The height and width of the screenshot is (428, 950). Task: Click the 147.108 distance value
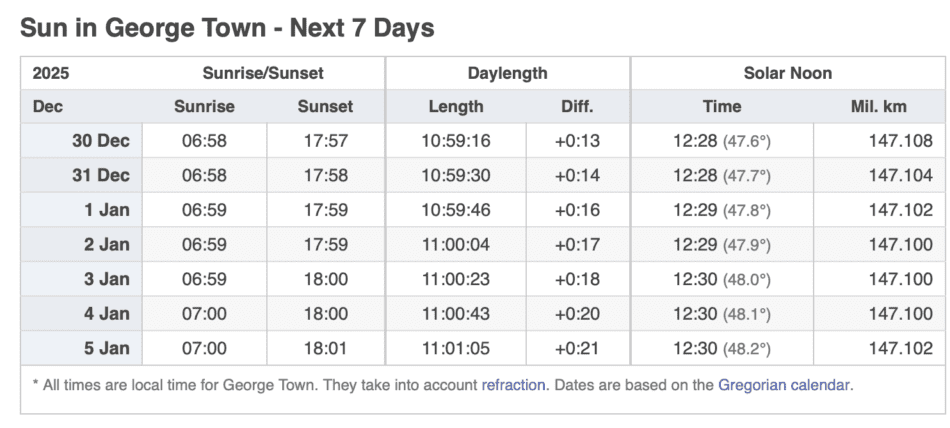(900, 141)
